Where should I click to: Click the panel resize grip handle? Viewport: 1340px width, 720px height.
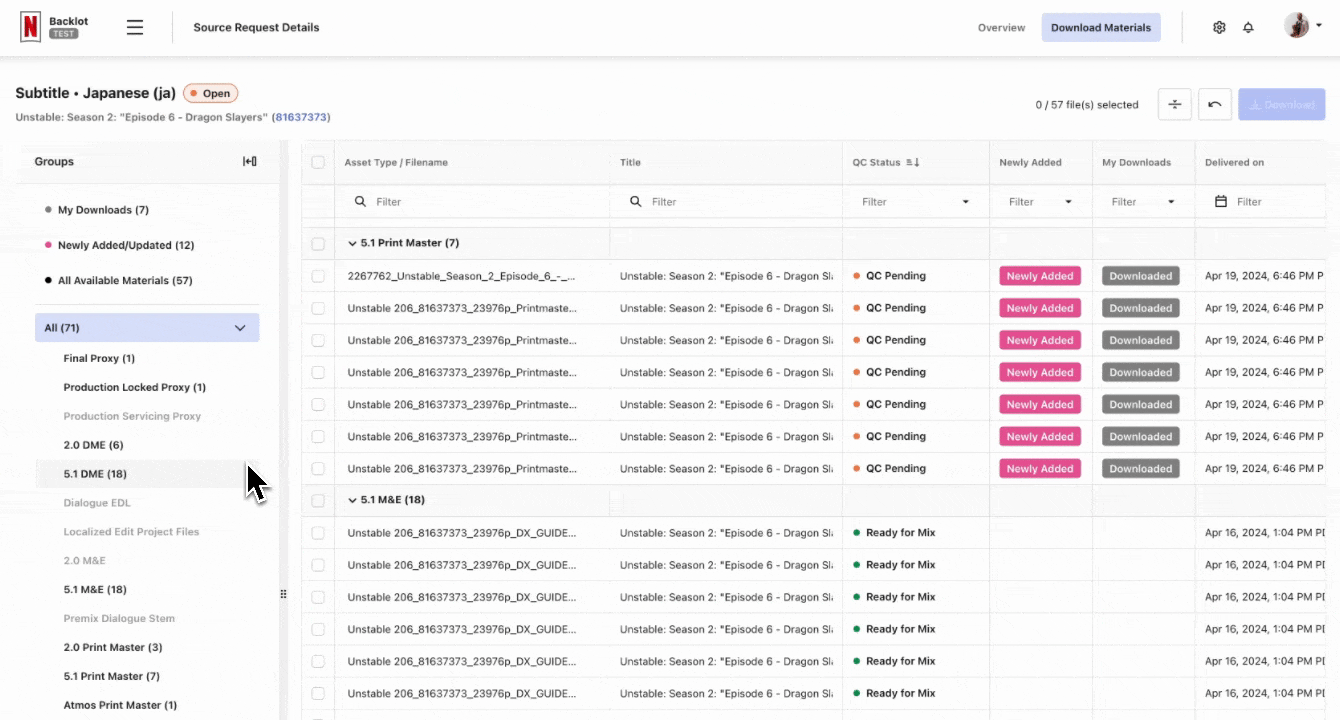click(283, 594)
